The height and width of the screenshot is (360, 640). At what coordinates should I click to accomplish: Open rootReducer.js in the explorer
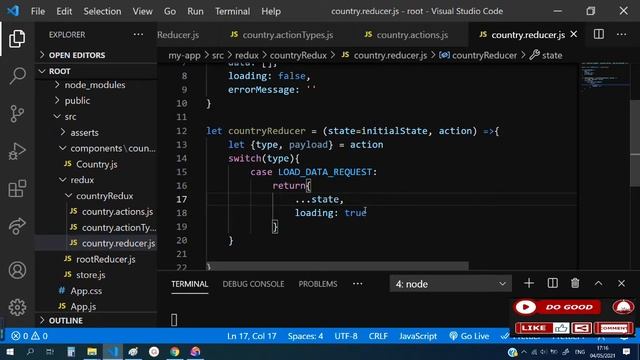(96, 259)
